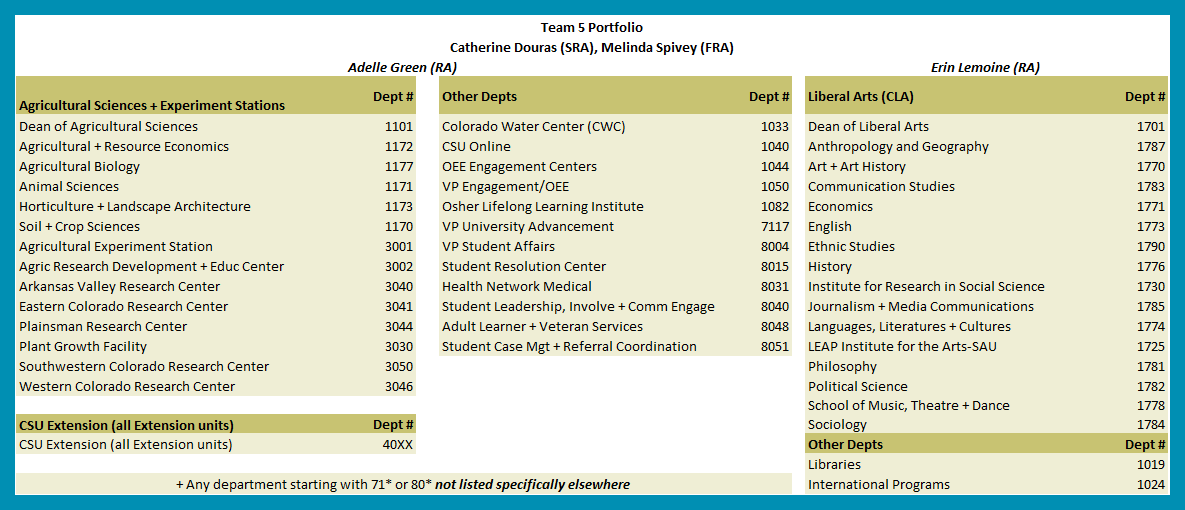Viewport: 1185px width, 510px height.
Task: Select LEAP Institute for the Arts-SAU
Action: [902, 347]
